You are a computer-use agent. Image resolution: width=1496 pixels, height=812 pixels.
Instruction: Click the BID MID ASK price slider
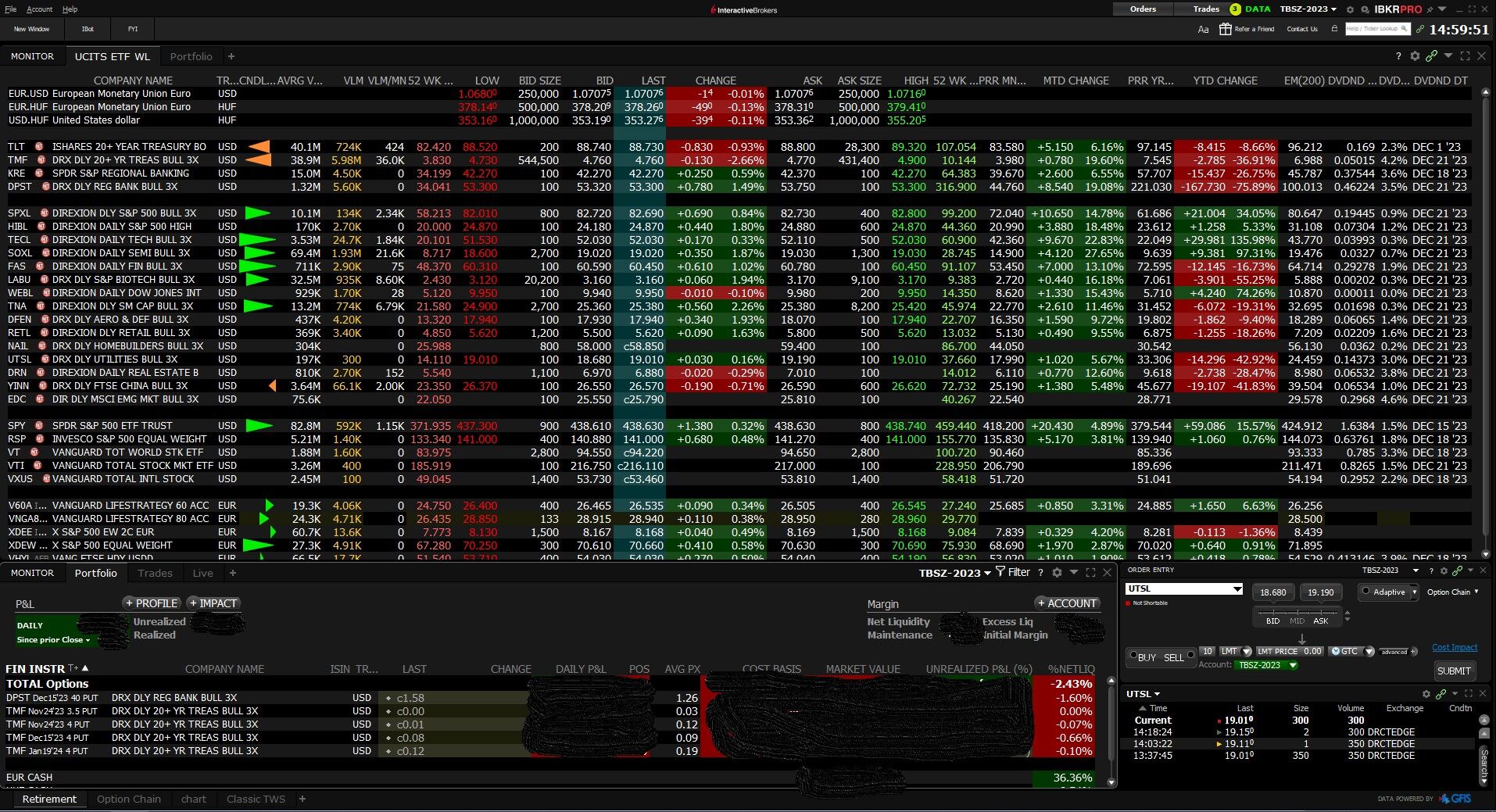click(1297, 616)
